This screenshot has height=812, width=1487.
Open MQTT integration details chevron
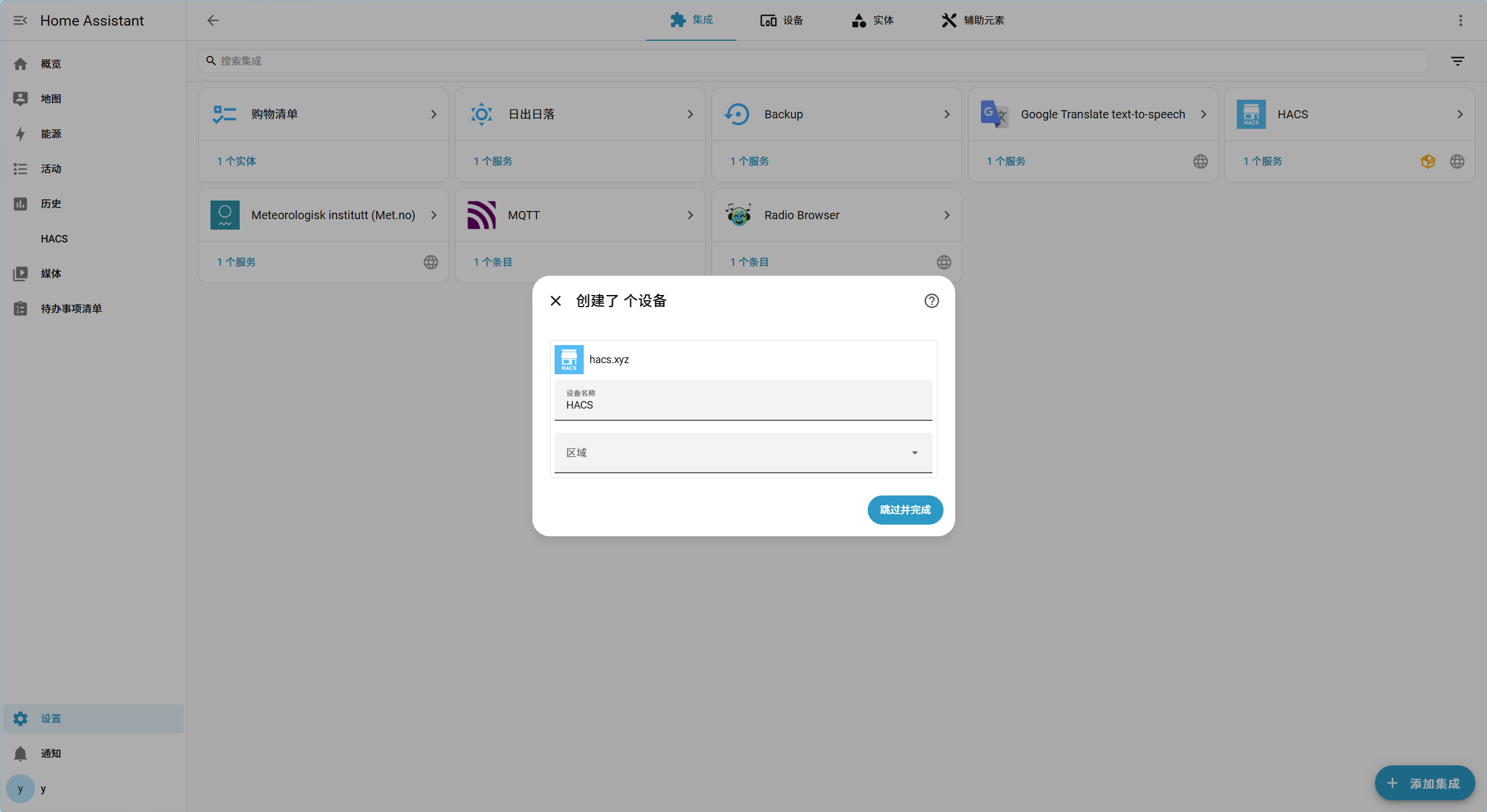[x=689, y=215]
